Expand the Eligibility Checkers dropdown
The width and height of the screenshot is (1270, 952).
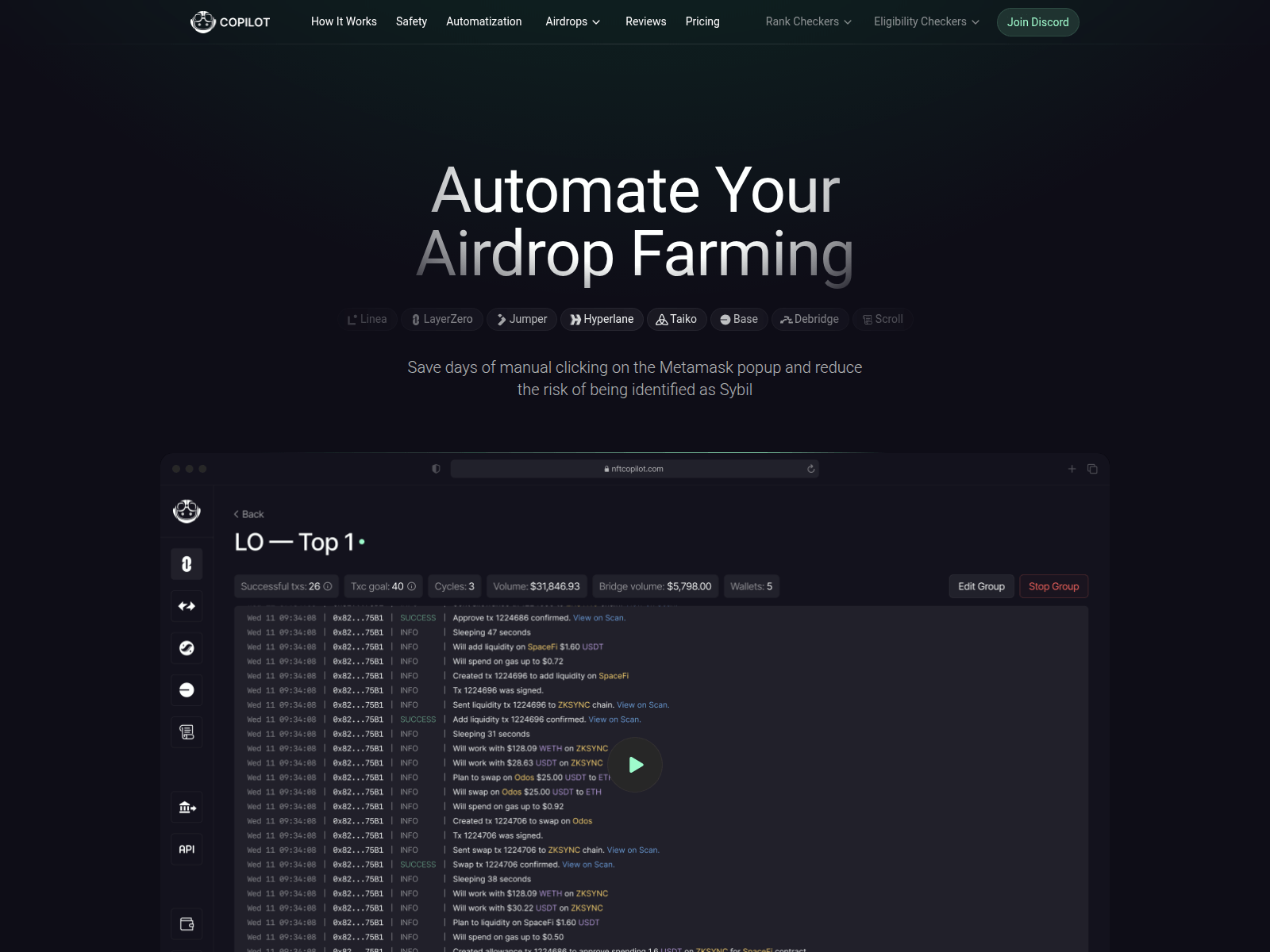click(927, 21)
